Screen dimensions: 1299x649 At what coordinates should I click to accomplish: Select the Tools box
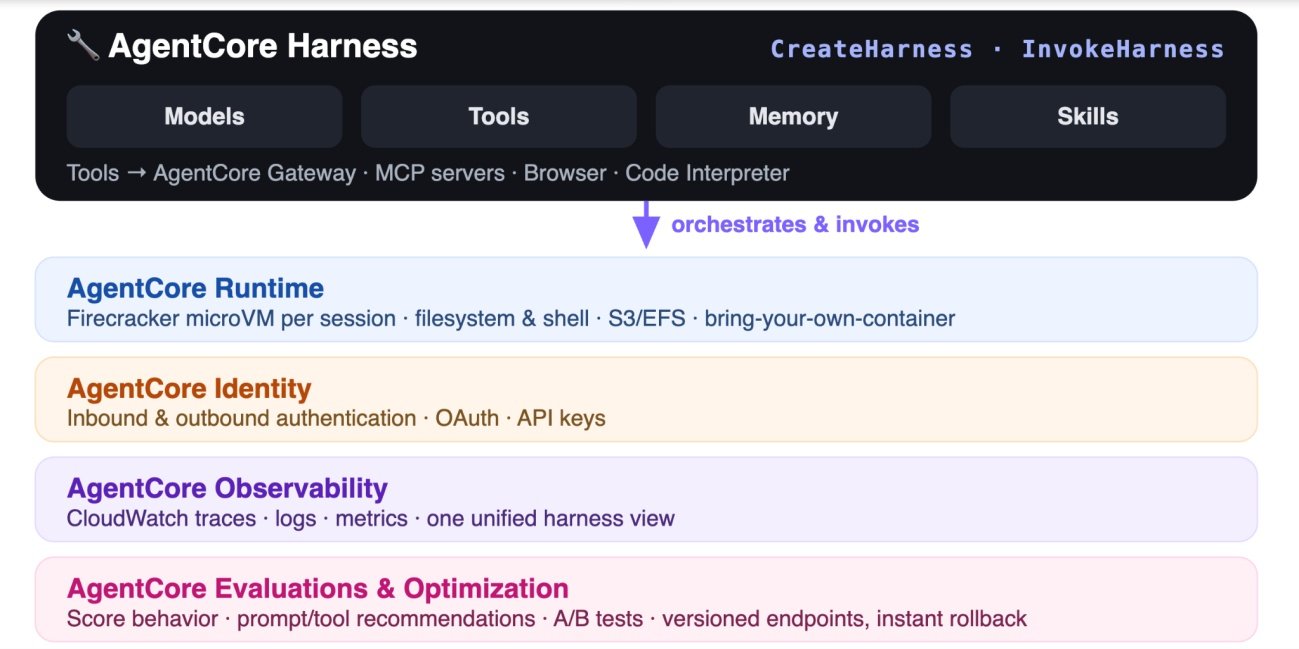[x=499, y=116]
